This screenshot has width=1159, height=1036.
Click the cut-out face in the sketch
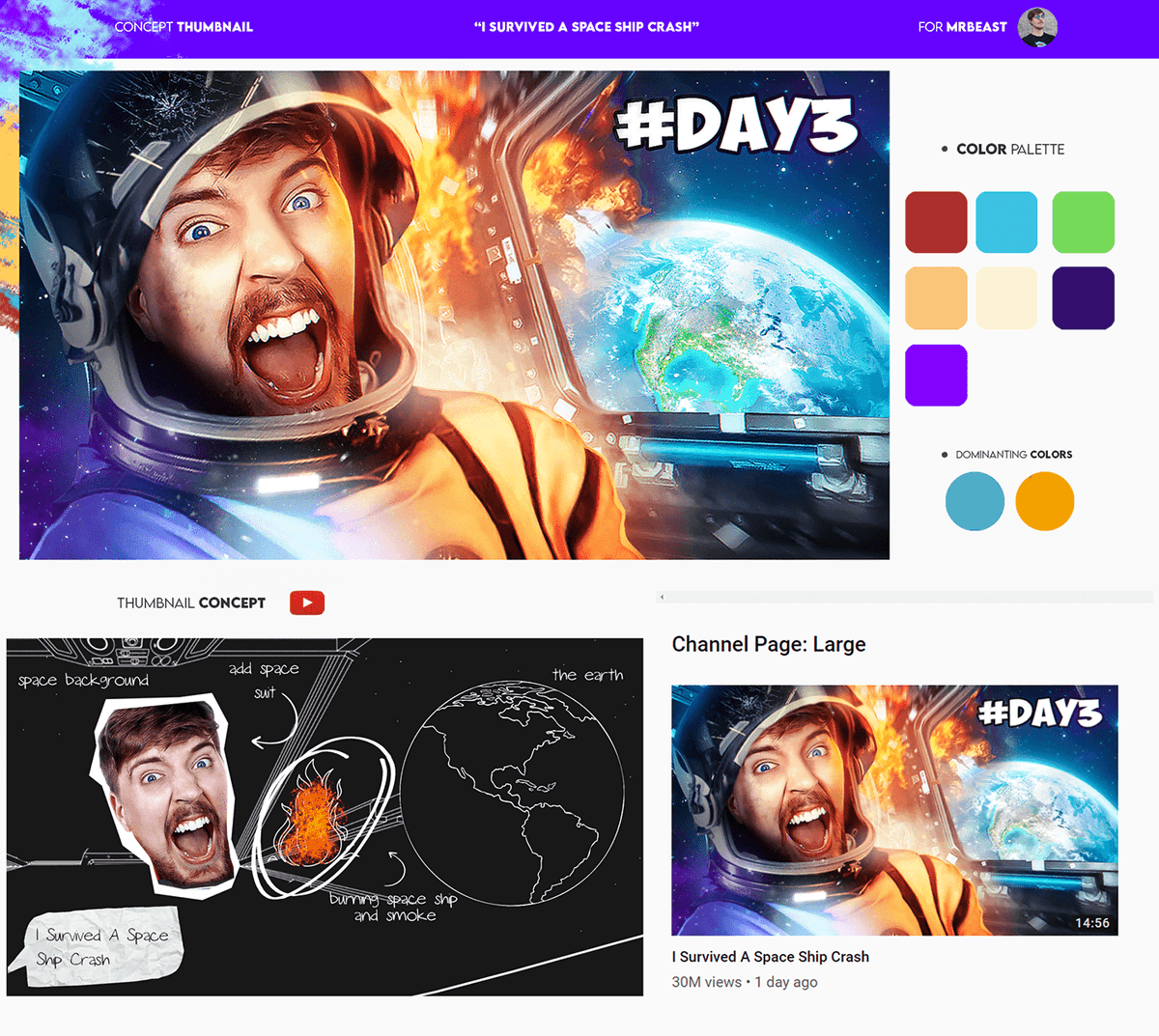(166, 794)
